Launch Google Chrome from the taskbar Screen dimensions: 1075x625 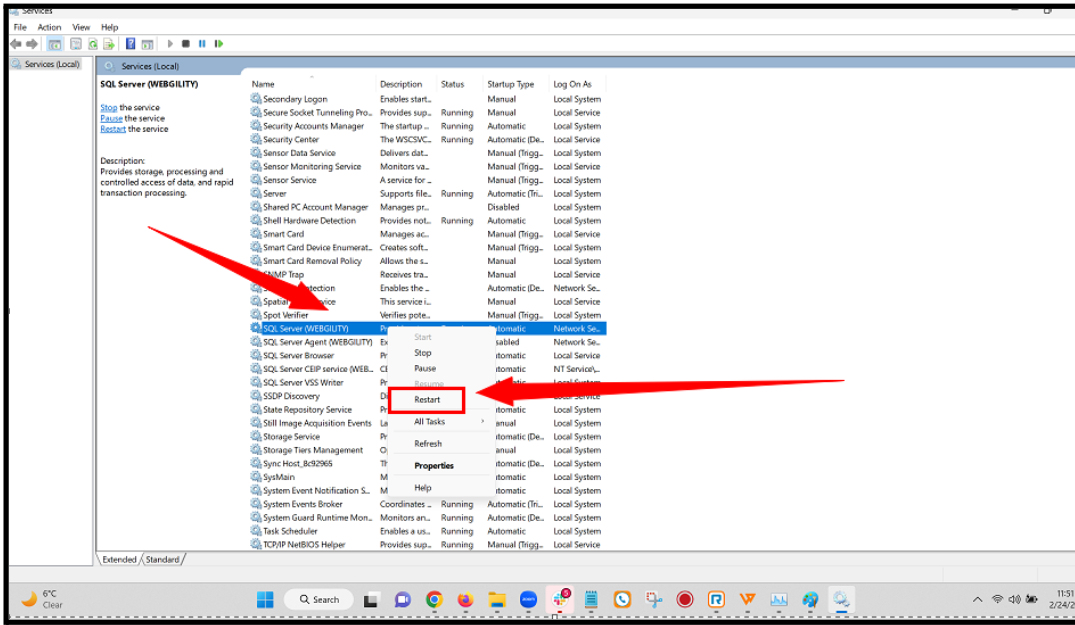click(x=434, y=600)
